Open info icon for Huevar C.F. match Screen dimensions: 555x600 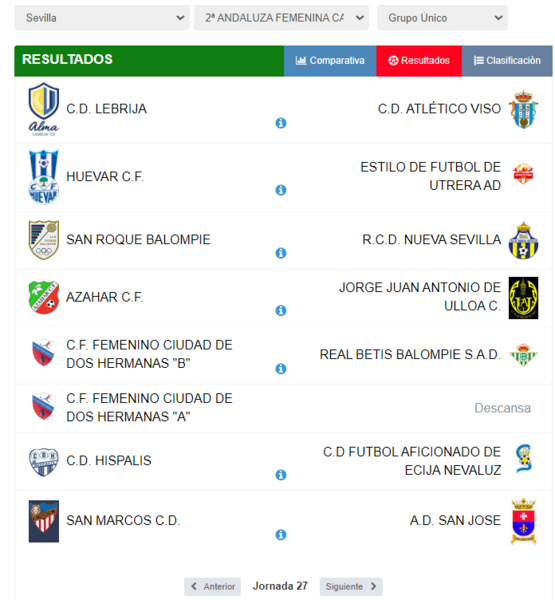(281, 190)
